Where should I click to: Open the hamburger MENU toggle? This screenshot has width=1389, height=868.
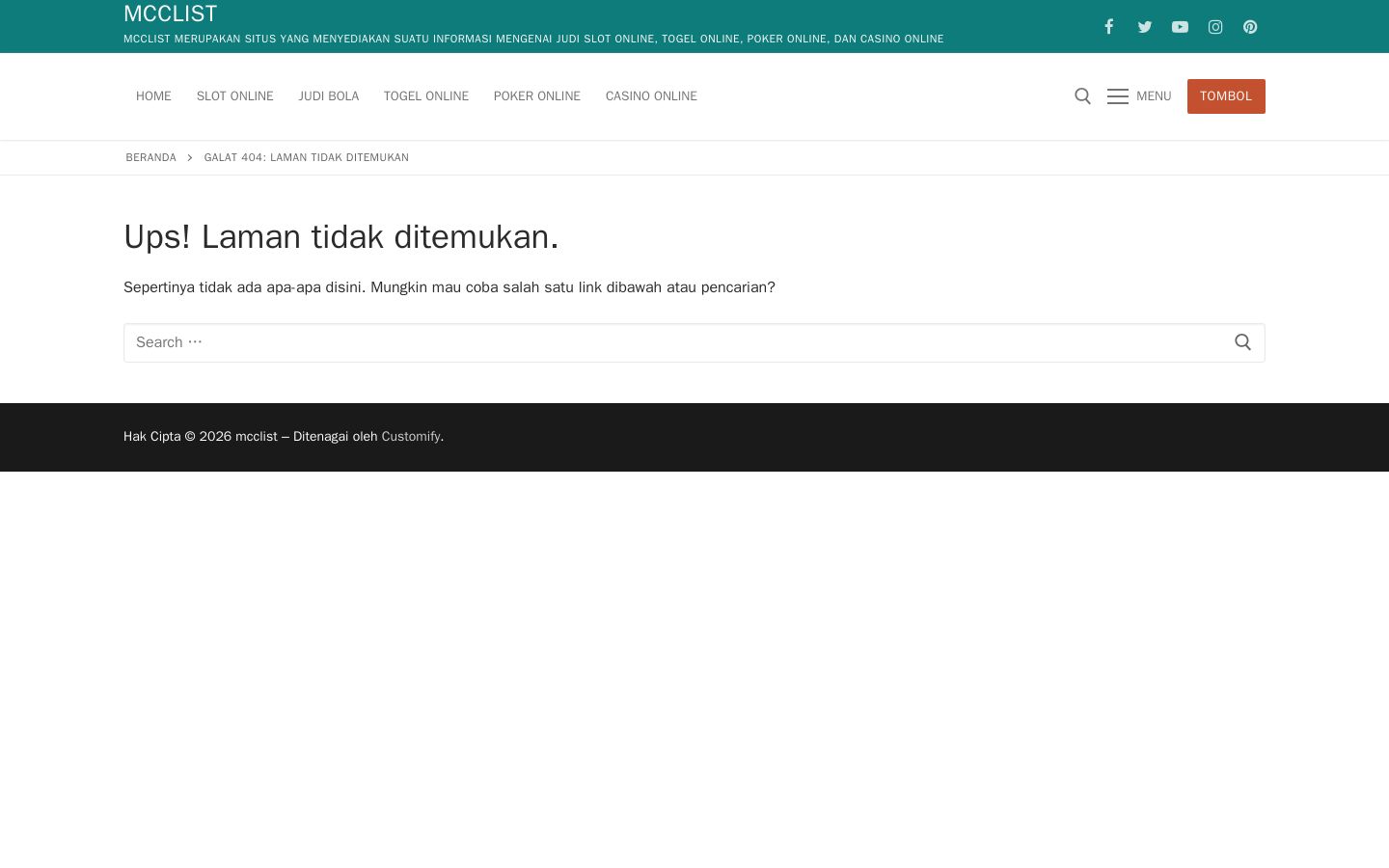[x=1139, y=96]
